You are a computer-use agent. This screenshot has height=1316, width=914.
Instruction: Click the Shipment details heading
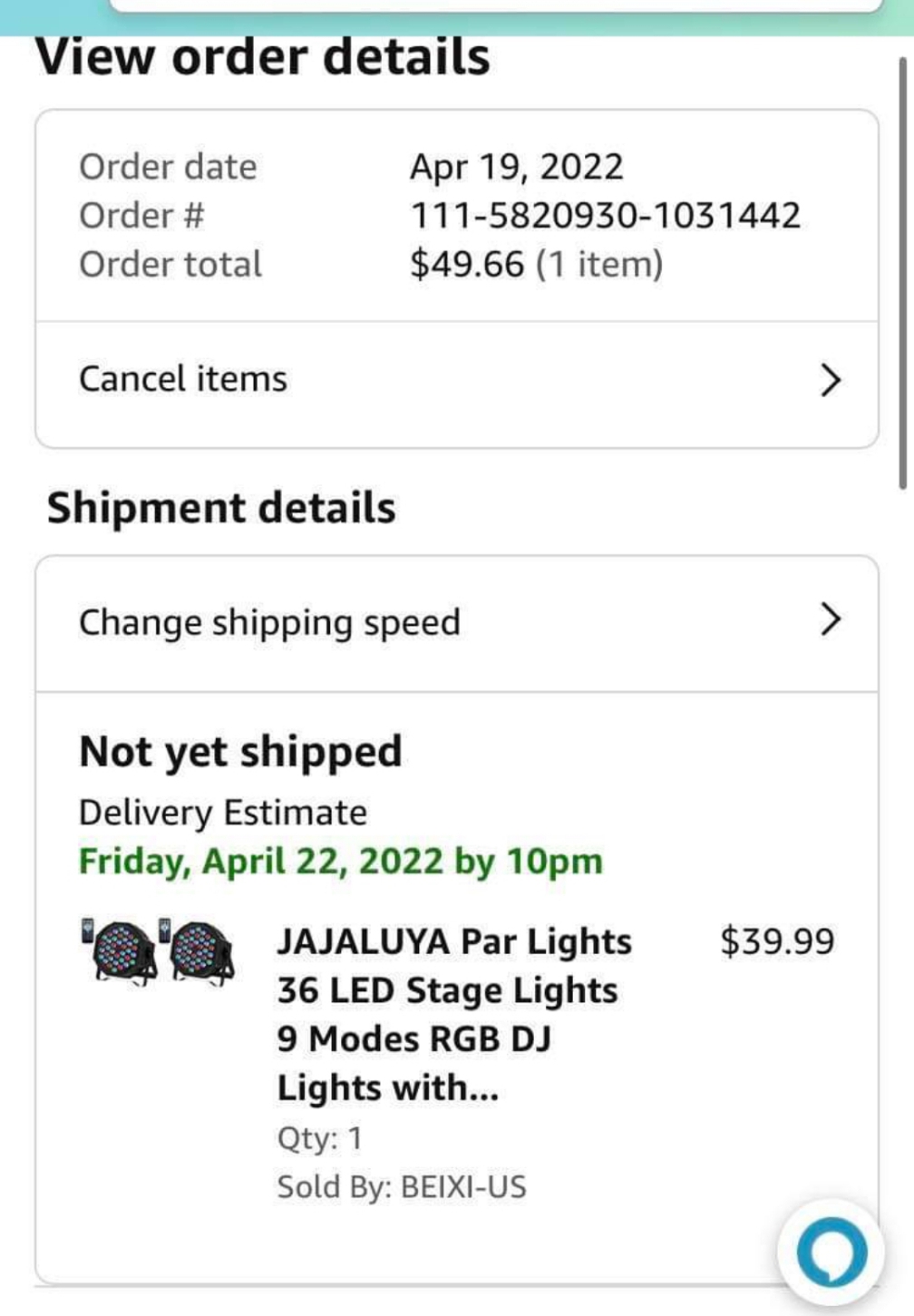coord(221,508)
